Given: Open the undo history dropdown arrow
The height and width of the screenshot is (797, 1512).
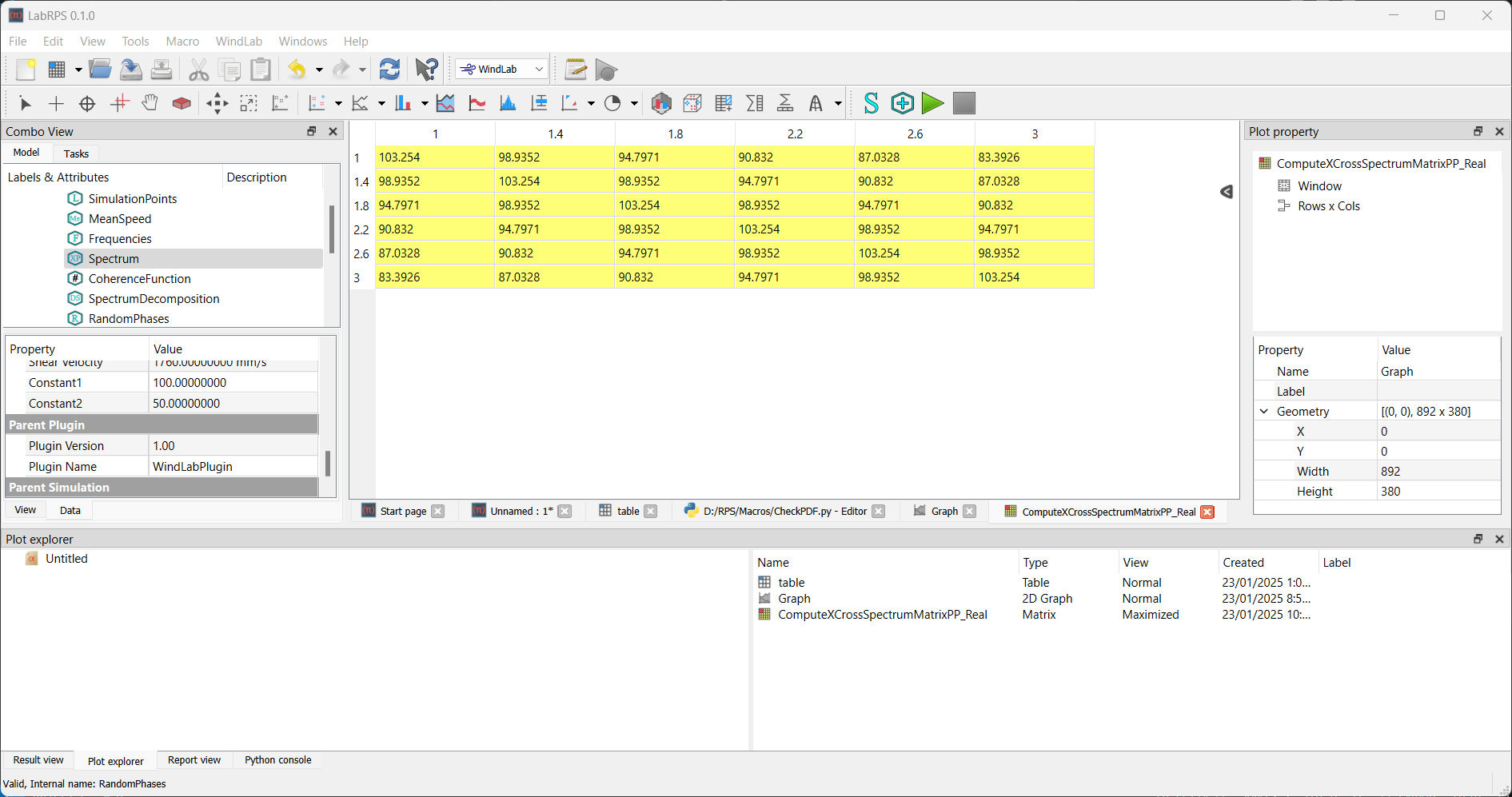Looking at the screenshot, I should [x=319, y=70].
